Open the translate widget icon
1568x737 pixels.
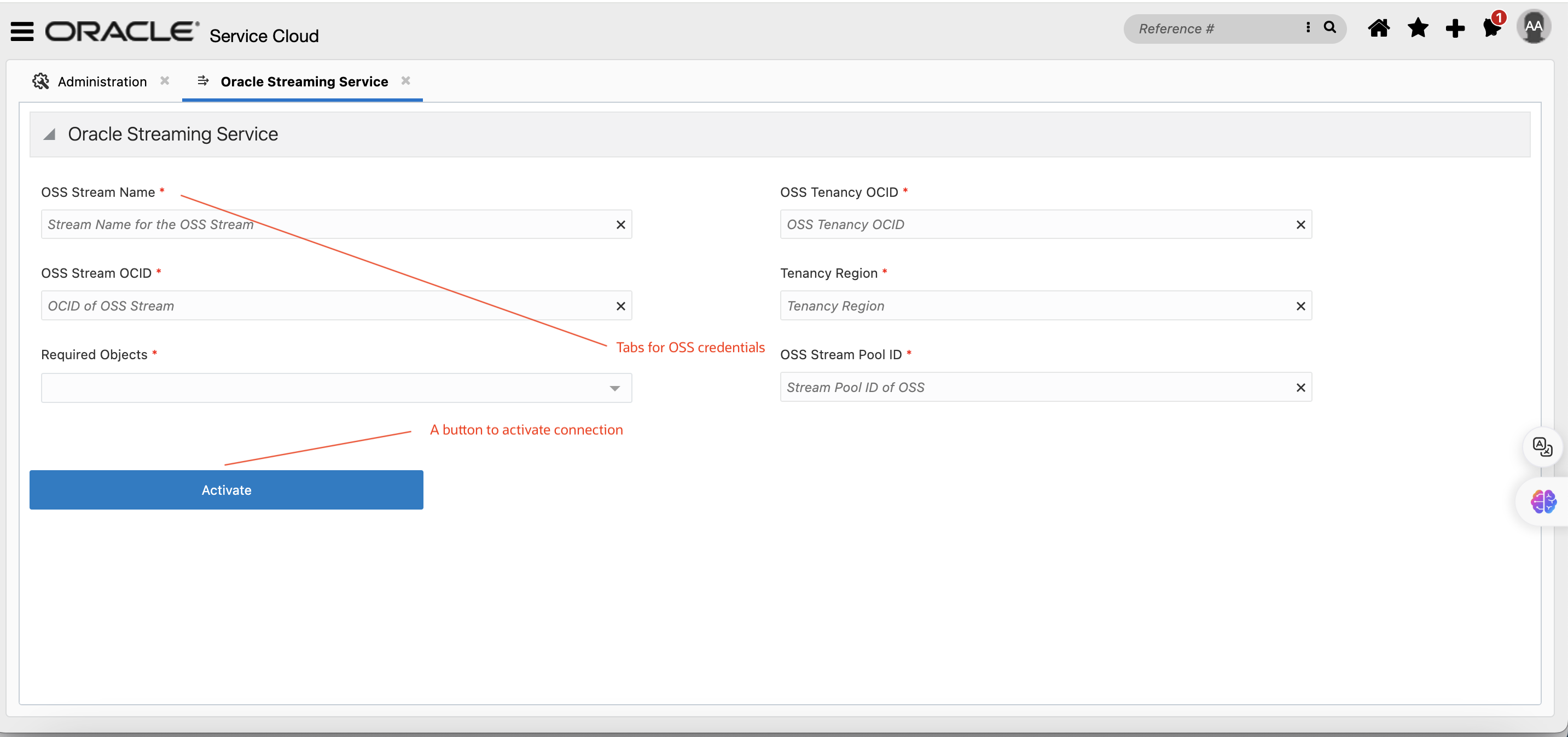[1542, 447]
